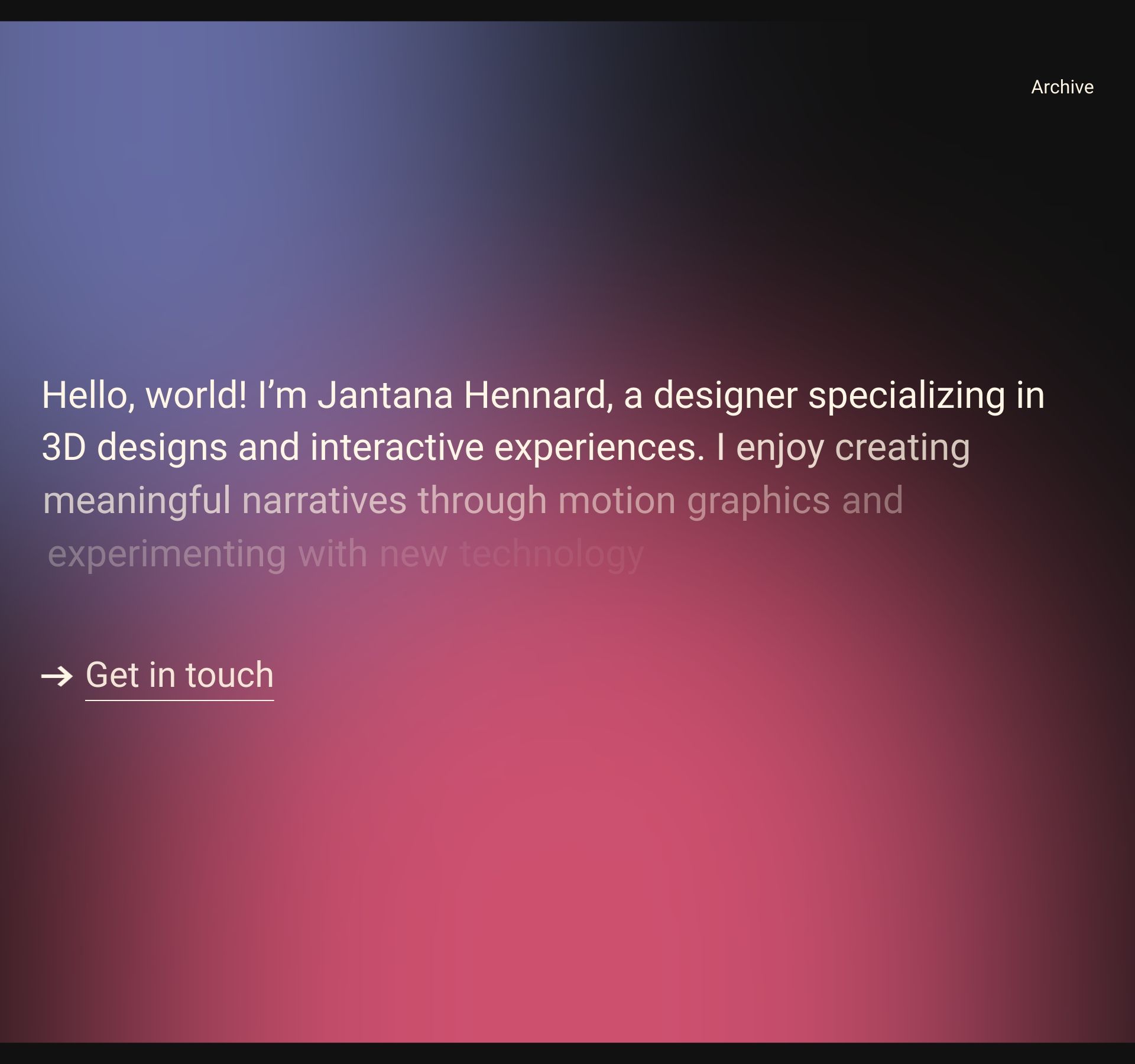Image resolution: width=1135 pixels, height=1064 pixels.
Task: Click the word and after graphics
Action: (872, 501)
